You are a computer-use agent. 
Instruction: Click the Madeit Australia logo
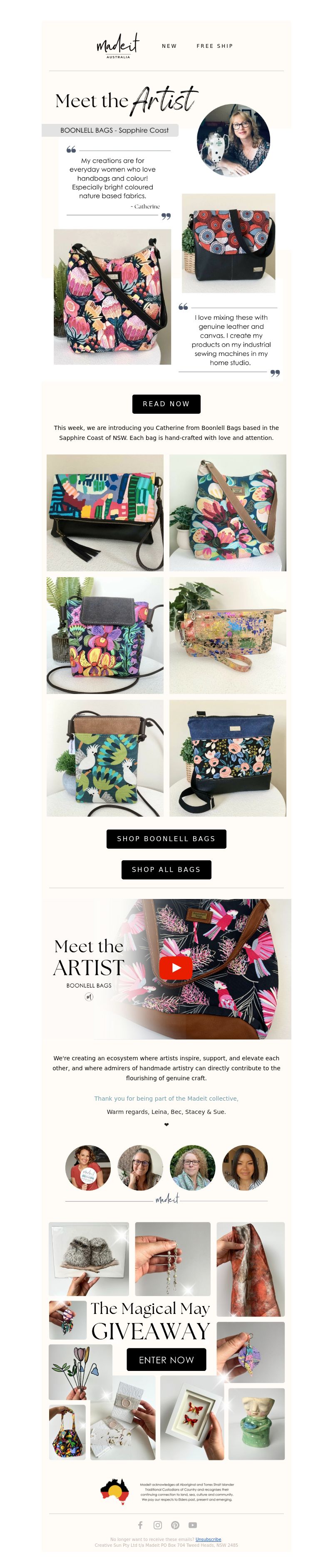(x=118, y=46)
